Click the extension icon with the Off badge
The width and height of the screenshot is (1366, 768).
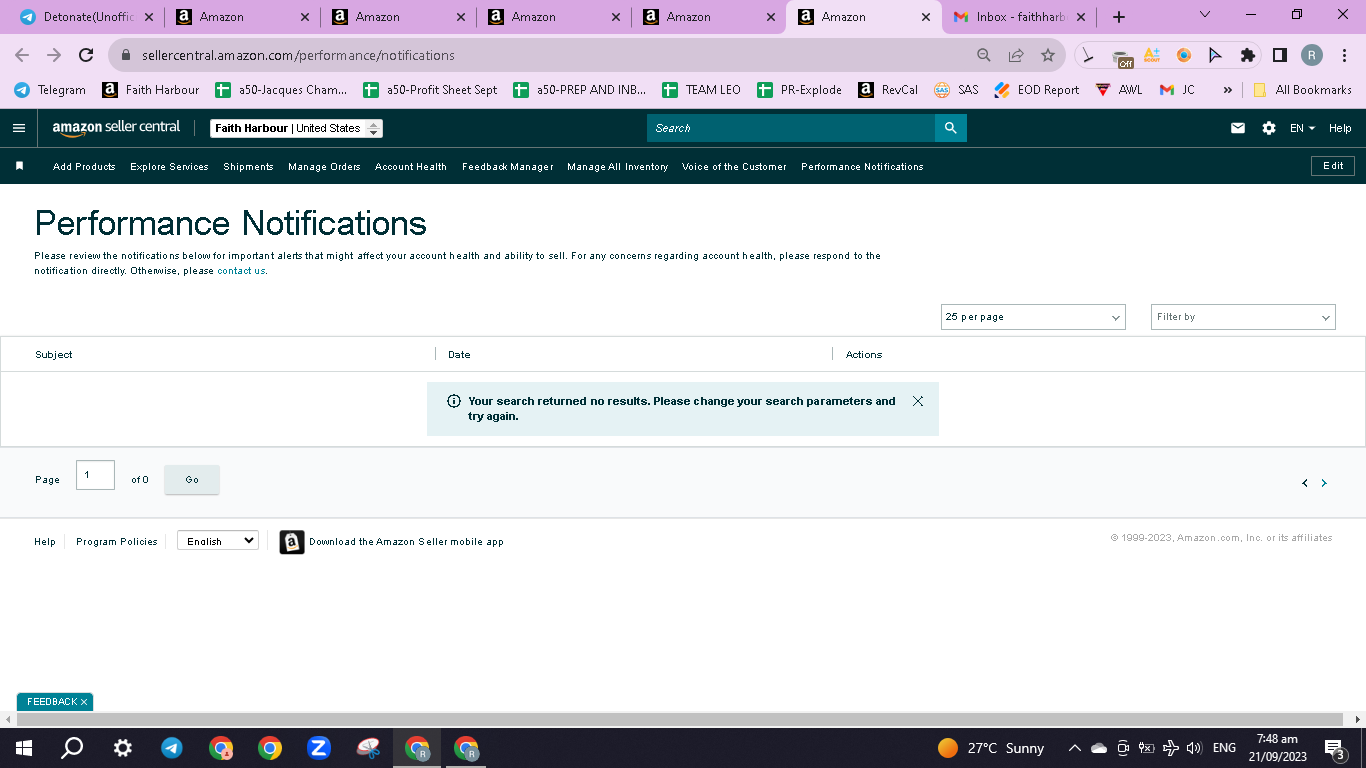pos(1121,56)
